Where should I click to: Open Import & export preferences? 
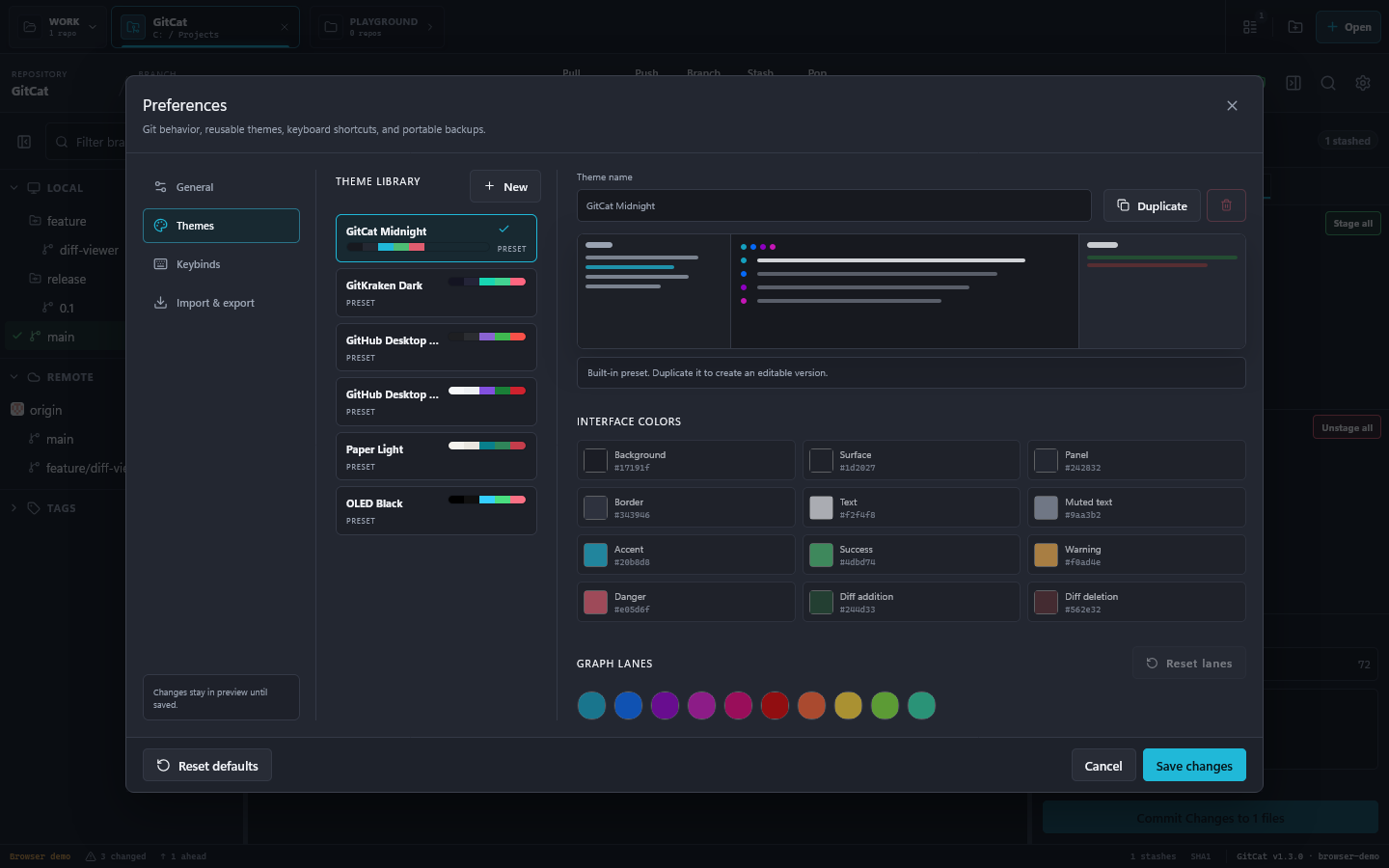click(221, 303)
